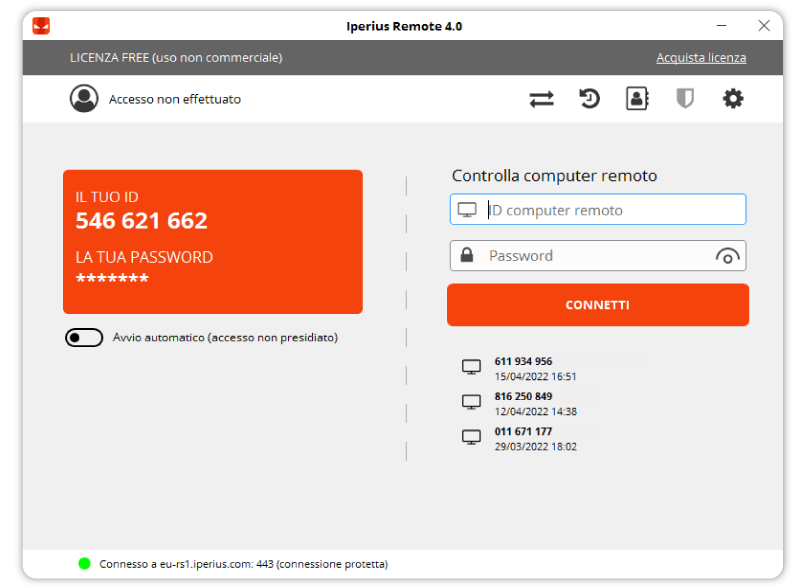Open the file transfer arrows icon
This screenshot has height=588, width=800.
541,99
